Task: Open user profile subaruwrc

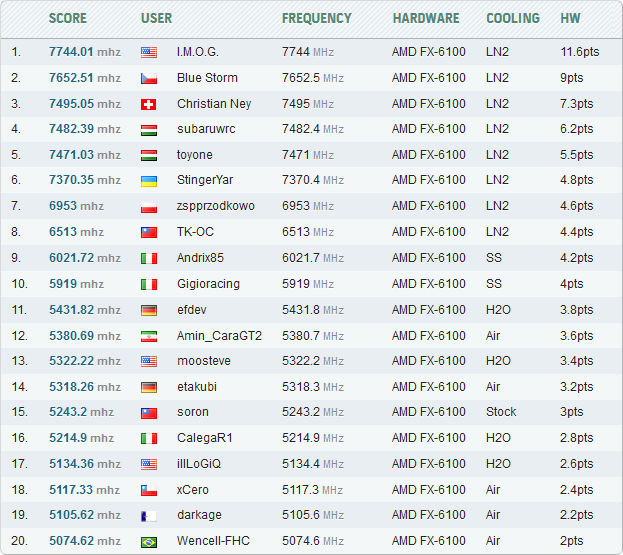Action: (x=206, y=129)
